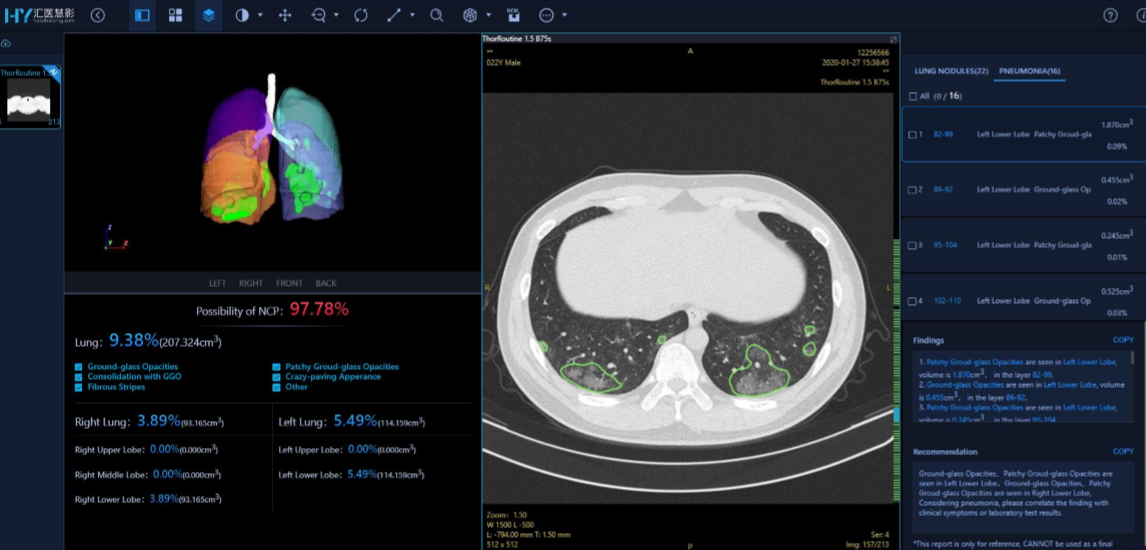This screenshot has height=550, width=1146.
Task: Switch to the LUNG NODULES(22) tab
Action: click(x=951, y=71)
